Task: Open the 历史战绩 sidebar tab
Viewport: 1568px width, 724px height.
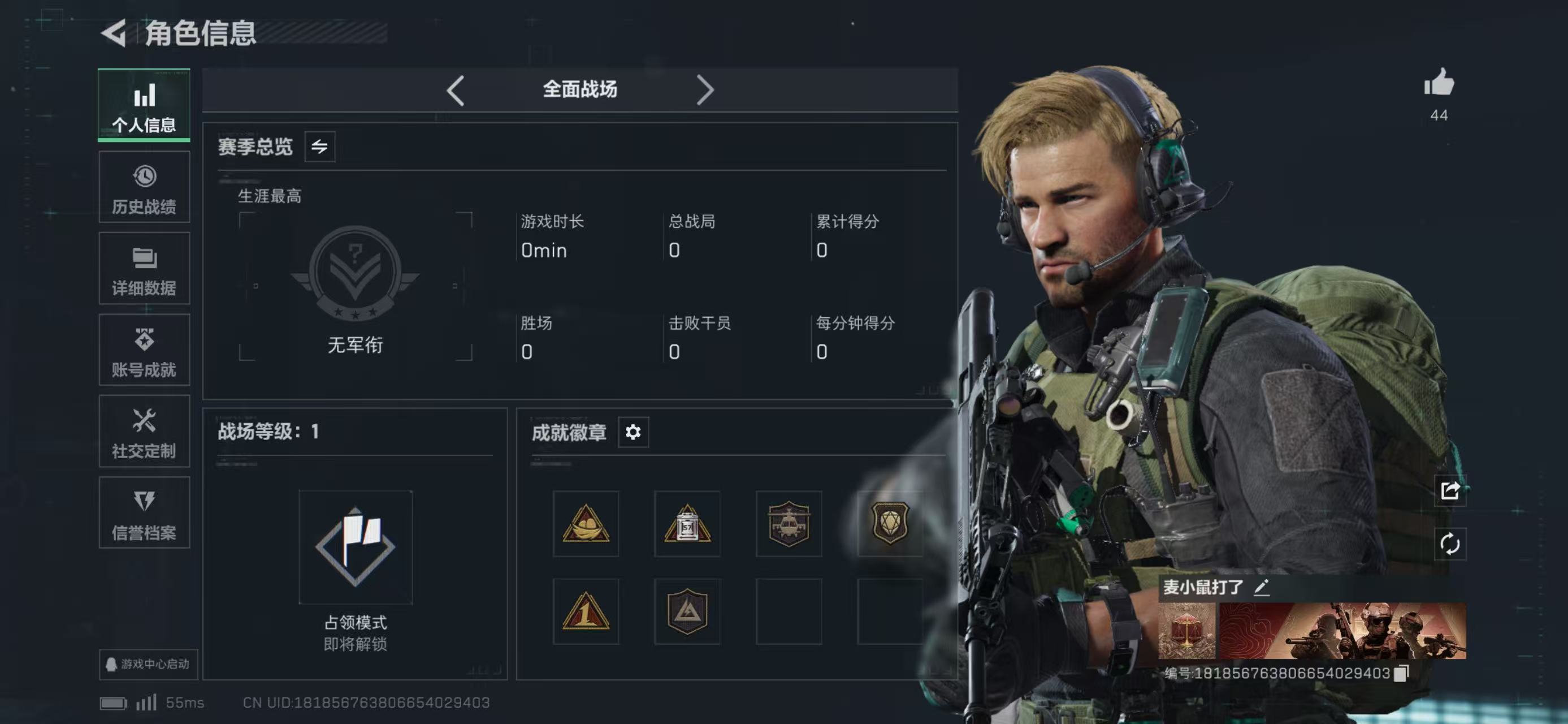Action: click(144, 188)
